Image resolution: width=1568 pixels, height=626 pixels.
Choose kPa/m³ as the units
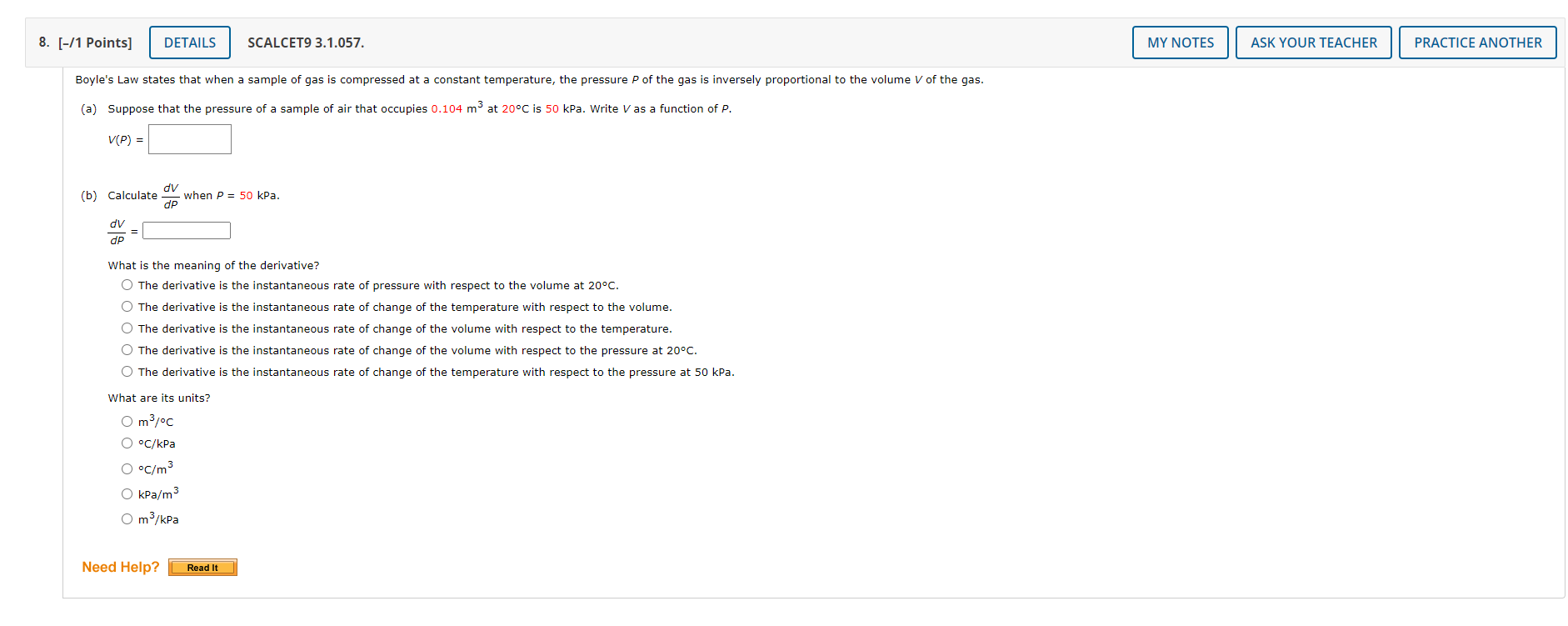[x=127, y=493]
